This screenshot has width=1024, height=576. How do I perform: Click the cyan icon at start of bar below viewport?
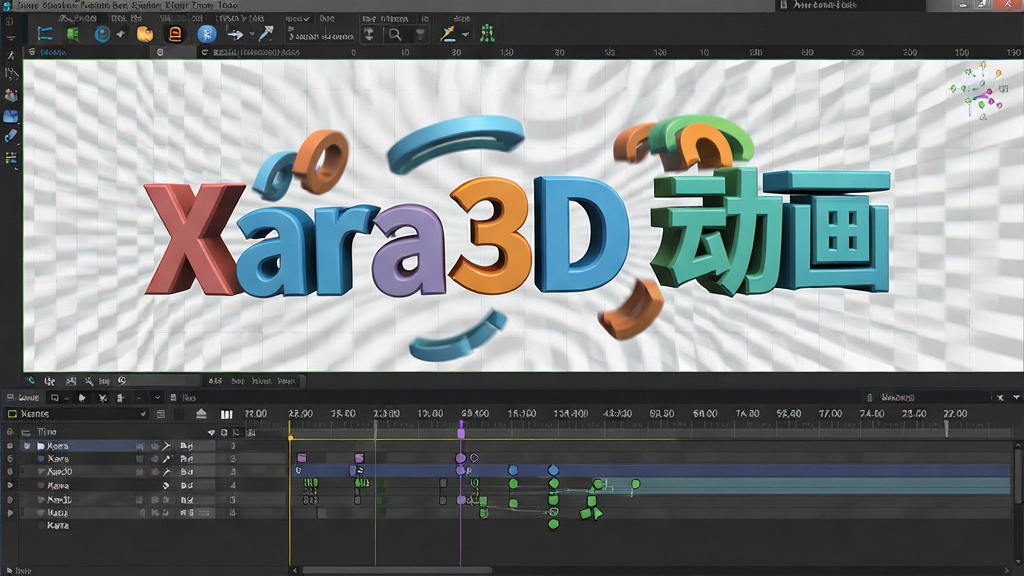tap(30, 380)
